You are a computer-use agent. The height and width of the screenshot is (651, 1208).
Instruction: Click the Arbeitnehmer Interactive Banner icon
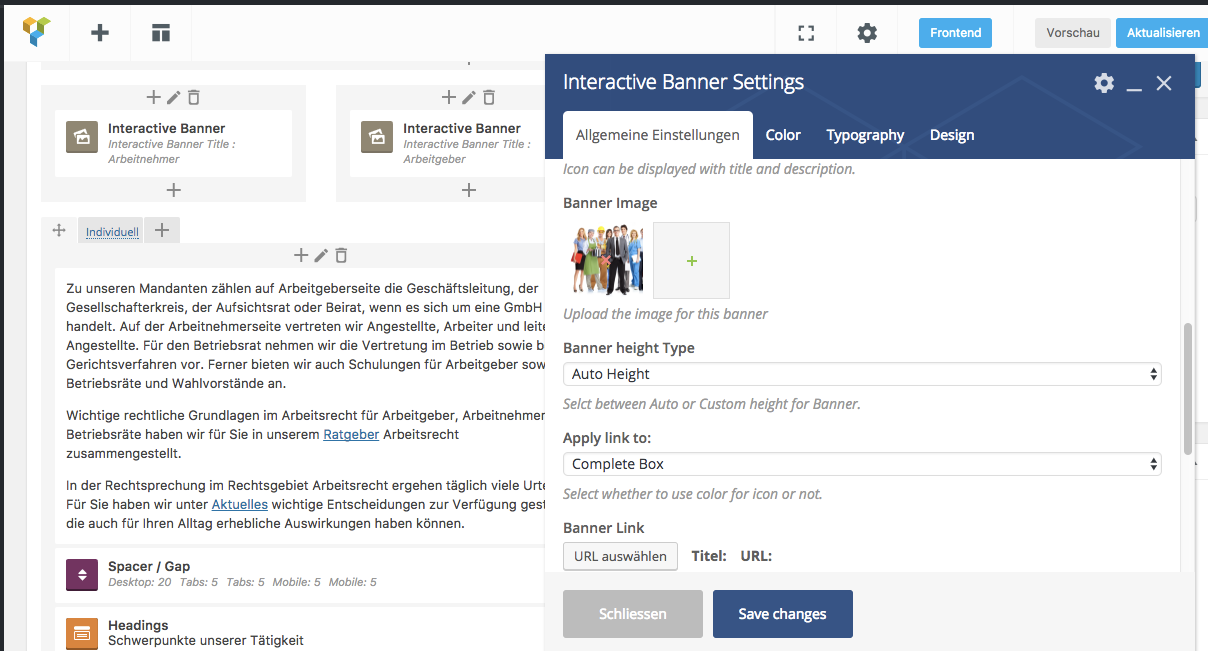point(81,137)
